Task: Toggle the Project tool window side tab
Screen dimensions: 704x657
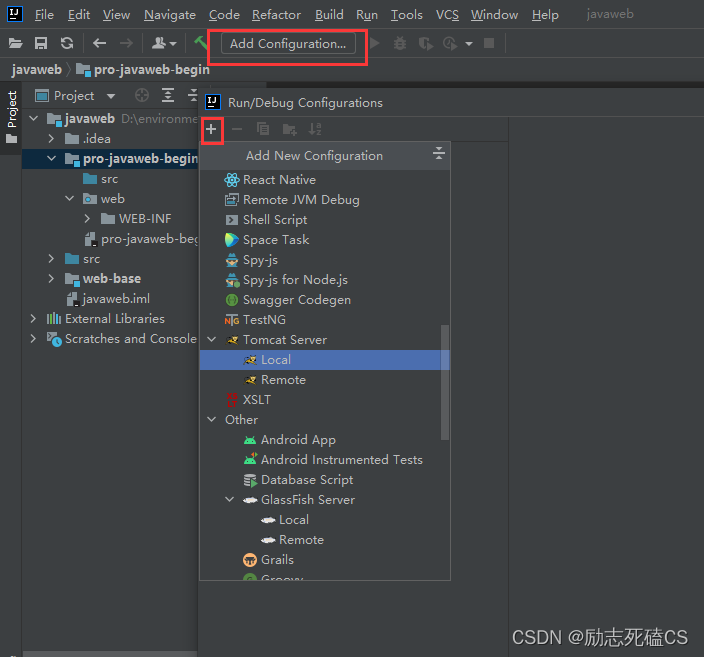Action: pos(12,118)
